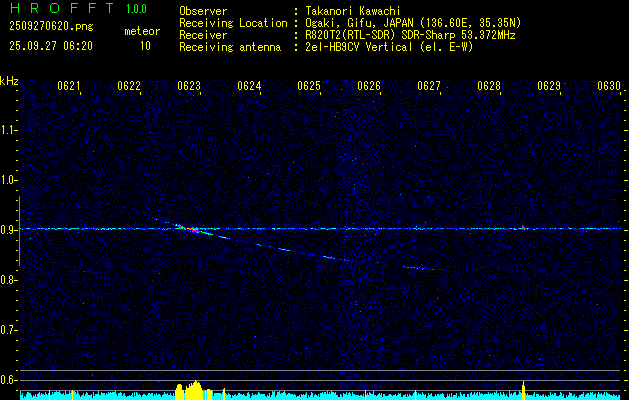The height and width of the screenshot is (400, 629).
Task: Click the 0623 time marker
Action: click(189, 87)
